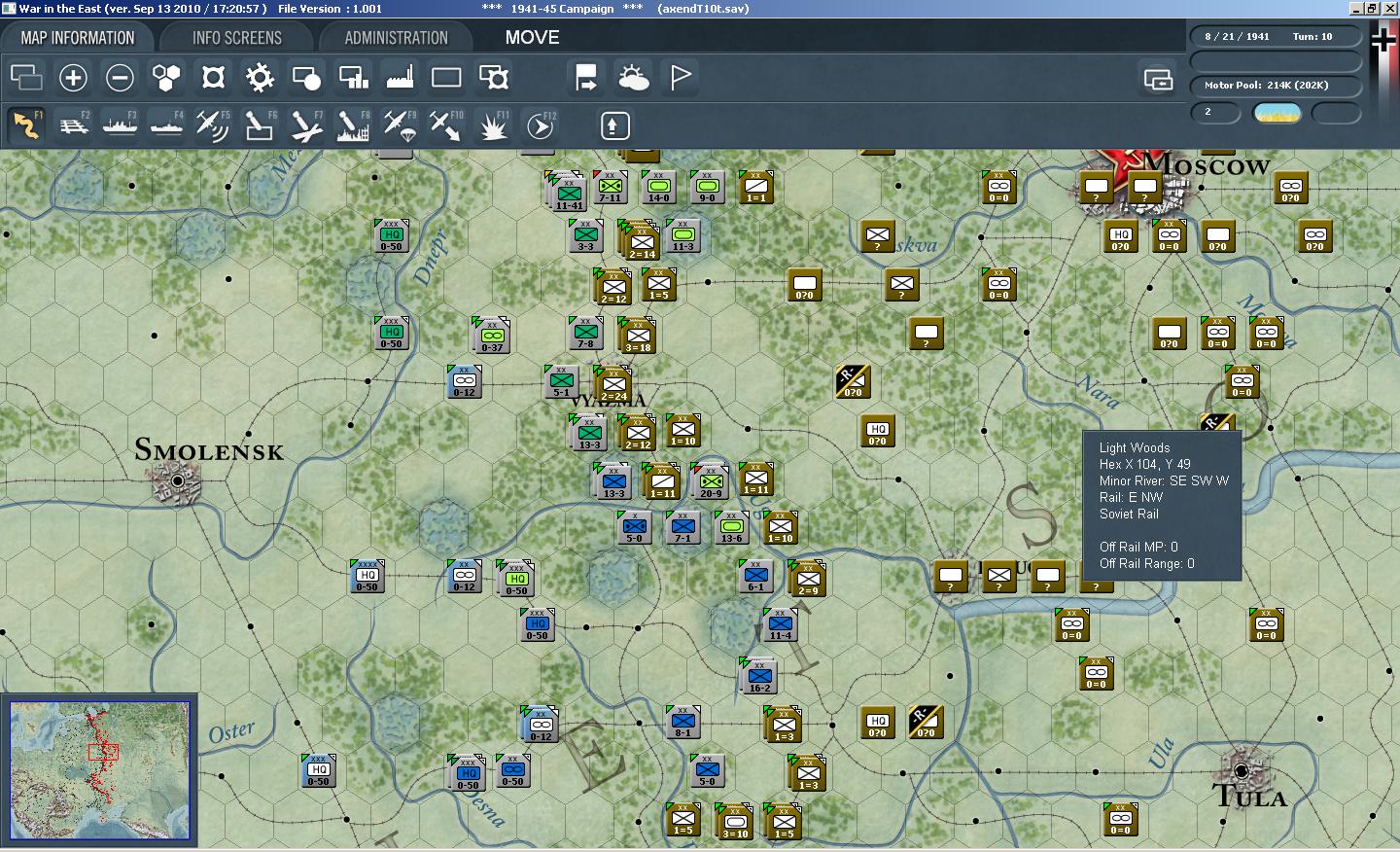This screenshot has width=1400, height=852.
Task: Toggle the hex grid icon
Action: coord(166,77)
